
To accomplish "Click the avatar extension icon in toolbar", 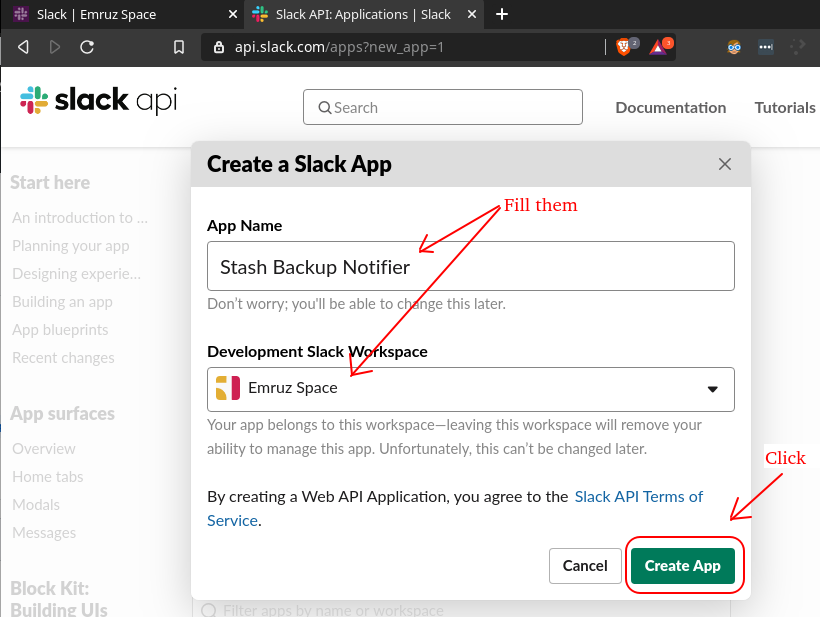I will (x=734, y=47).
